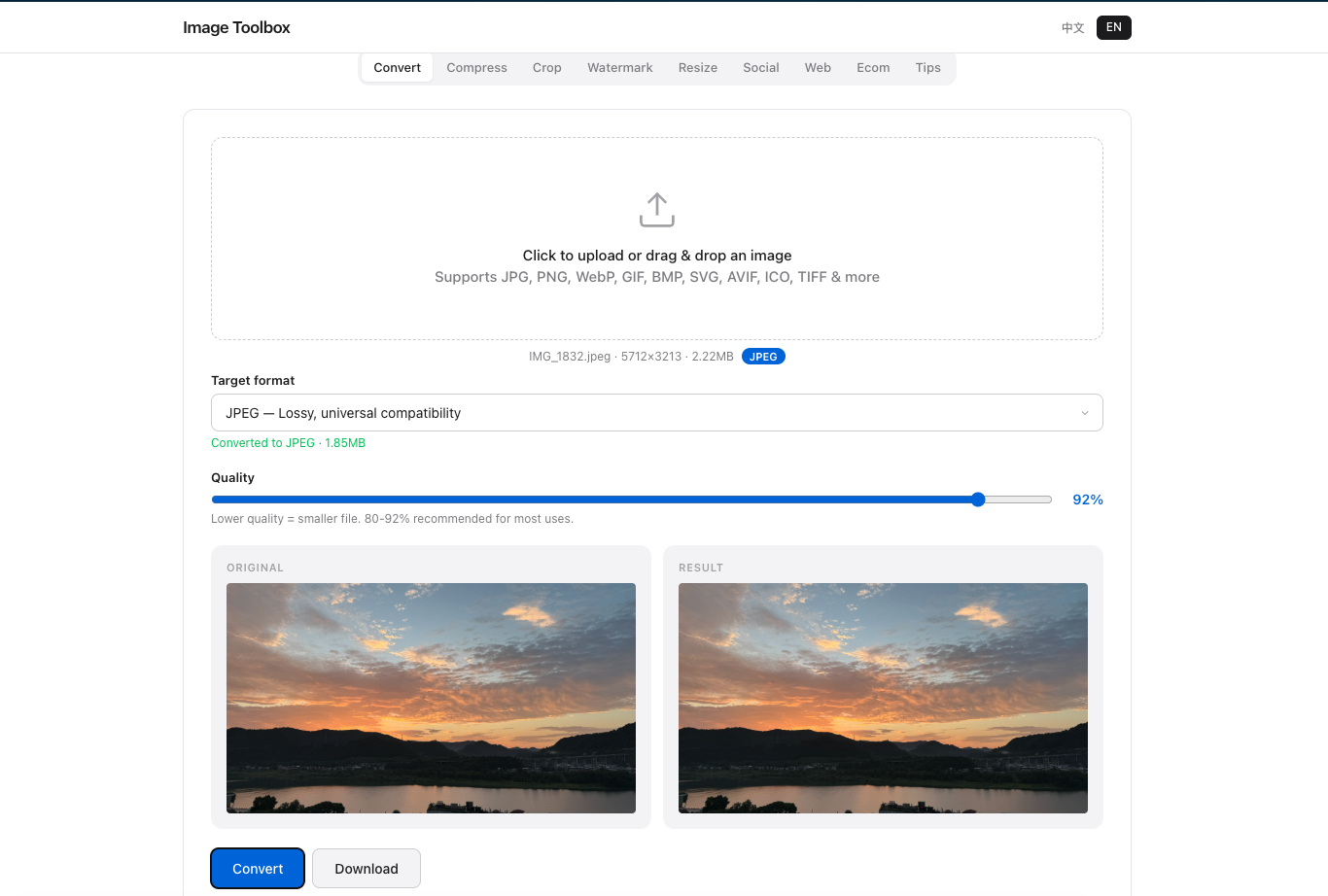This screenshot has height=896, width=1328.
Task: Click the Quality slider track
Action: click(x=632, y=500)
